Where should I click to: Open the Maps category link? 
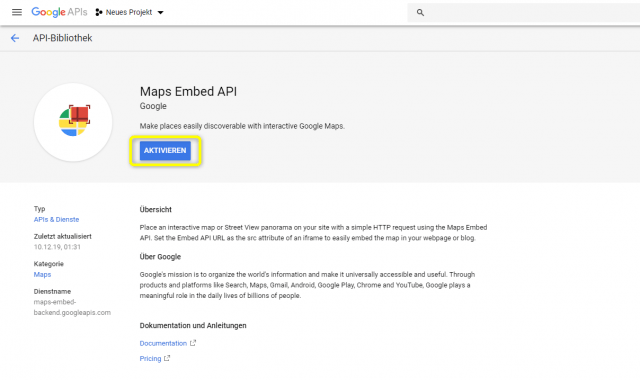click(x=42, y=275)
